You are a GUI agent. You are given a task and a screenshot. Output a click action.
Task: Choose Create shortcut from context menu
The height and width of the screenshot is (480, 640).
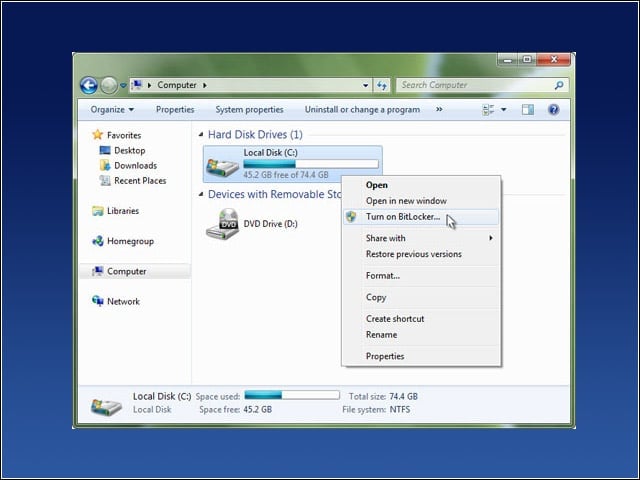(x=421, y=319)
